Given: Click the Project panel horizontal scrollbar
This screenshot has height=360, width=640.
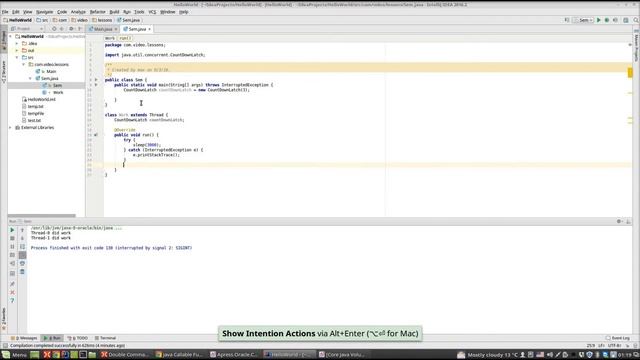Looking at the screenshot, I should point(42,216).
